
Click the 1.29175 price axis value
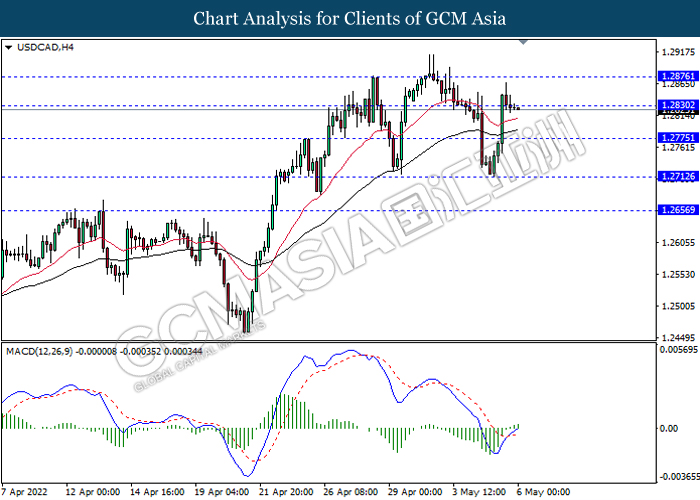click(679, 52)
